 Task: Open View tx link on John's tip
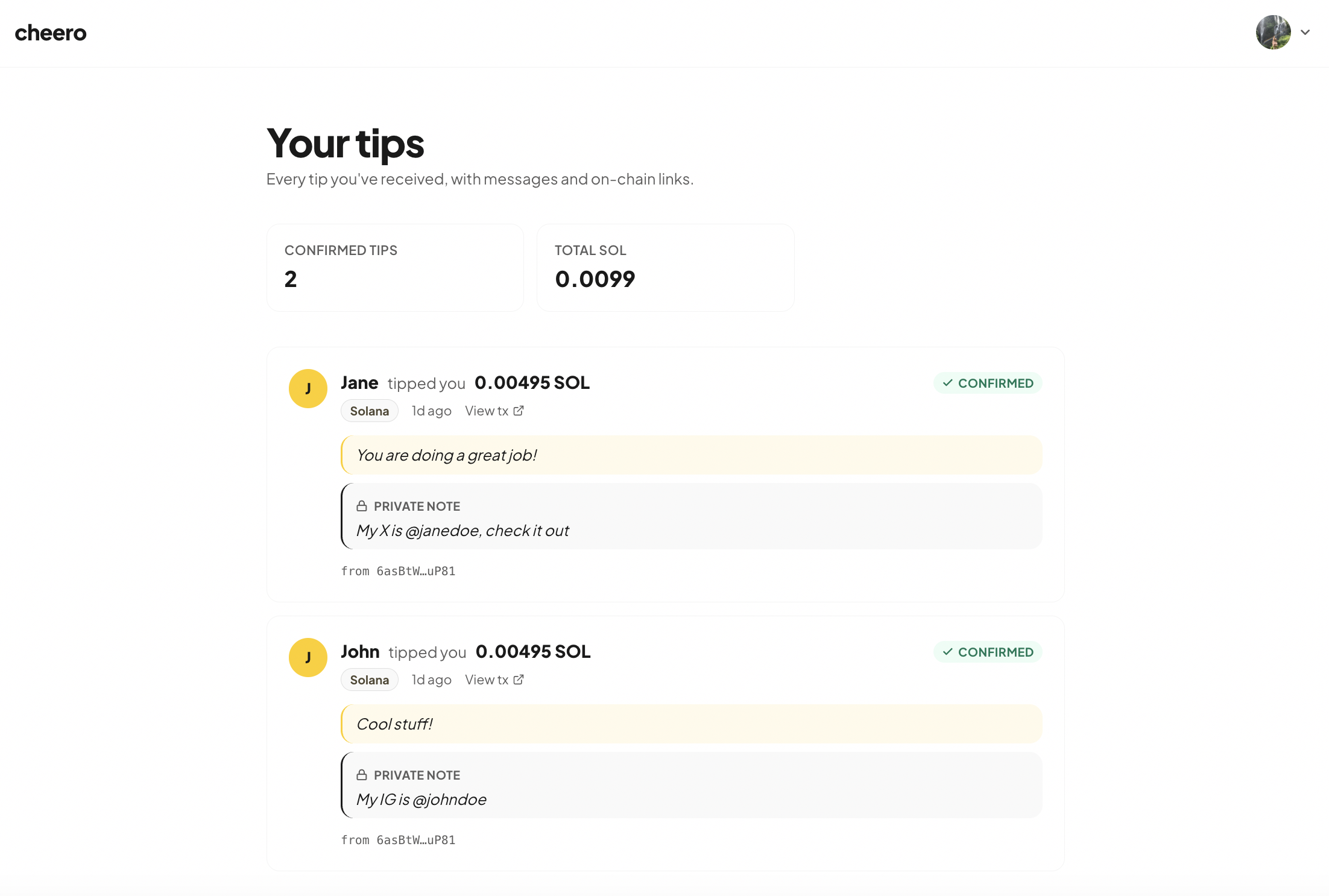pyautogui.click(x=494, y=680)
